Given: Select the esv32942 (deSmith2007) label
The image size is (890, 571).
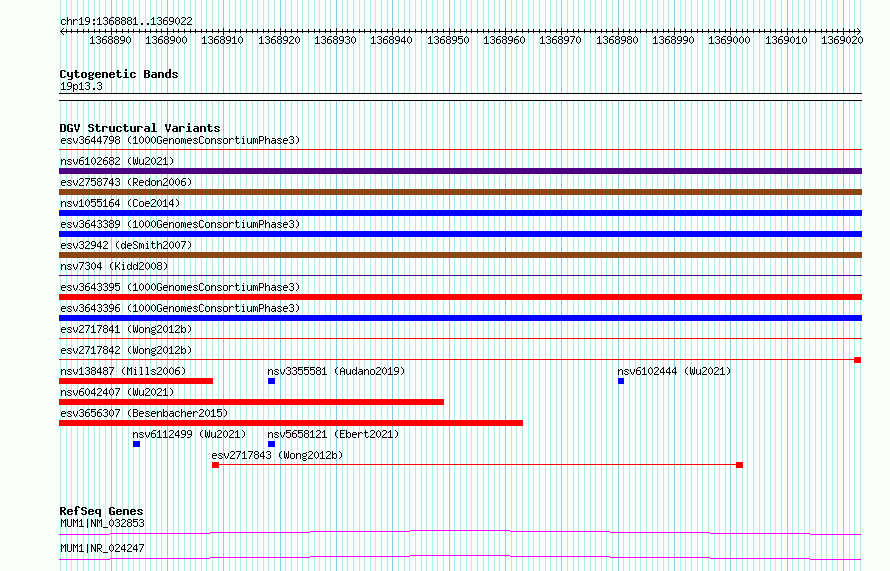Looking at the screenshot, I should tap(126, 245).
